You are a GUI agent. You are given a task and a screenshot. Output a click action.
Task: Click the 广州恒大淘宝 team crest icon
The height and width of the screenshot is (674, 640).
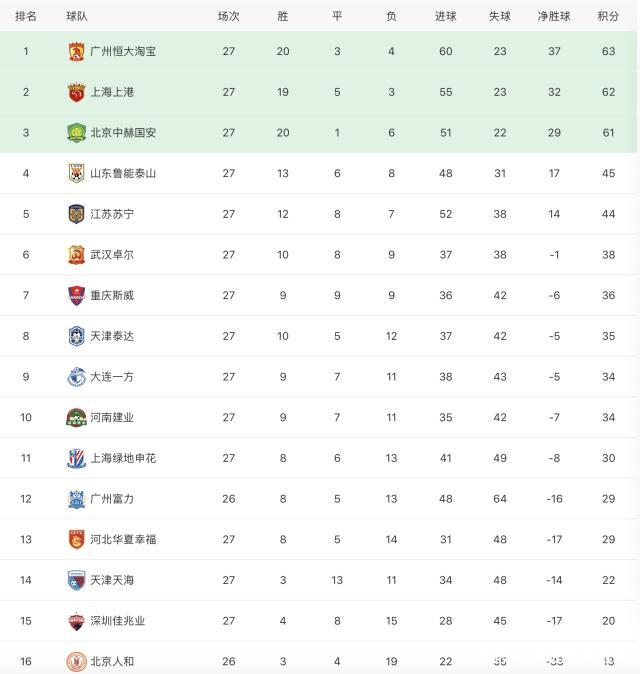point(76,51)
